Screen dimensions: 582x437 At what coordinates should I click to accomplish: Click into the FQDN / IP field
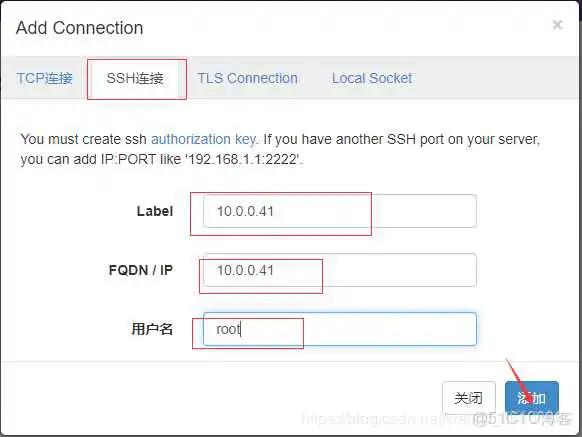340,270
